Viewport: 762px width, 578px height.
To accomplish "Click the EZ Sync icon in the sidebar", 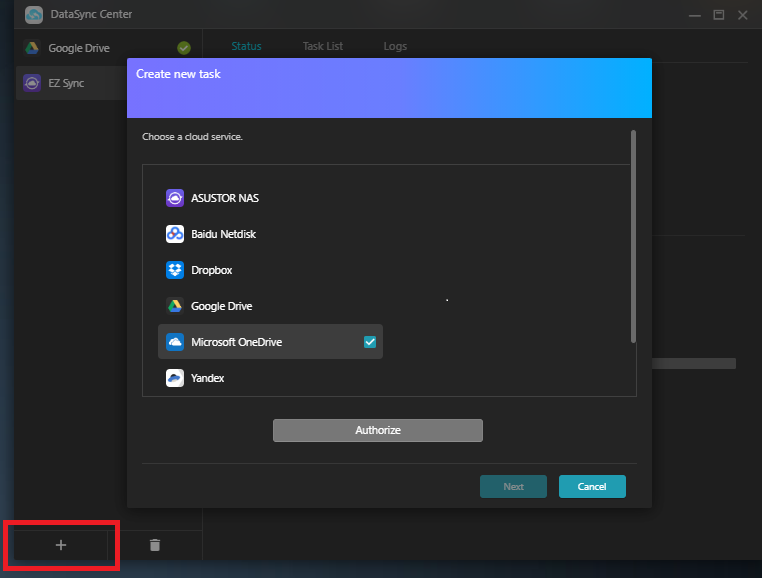I will pos(32,83).
